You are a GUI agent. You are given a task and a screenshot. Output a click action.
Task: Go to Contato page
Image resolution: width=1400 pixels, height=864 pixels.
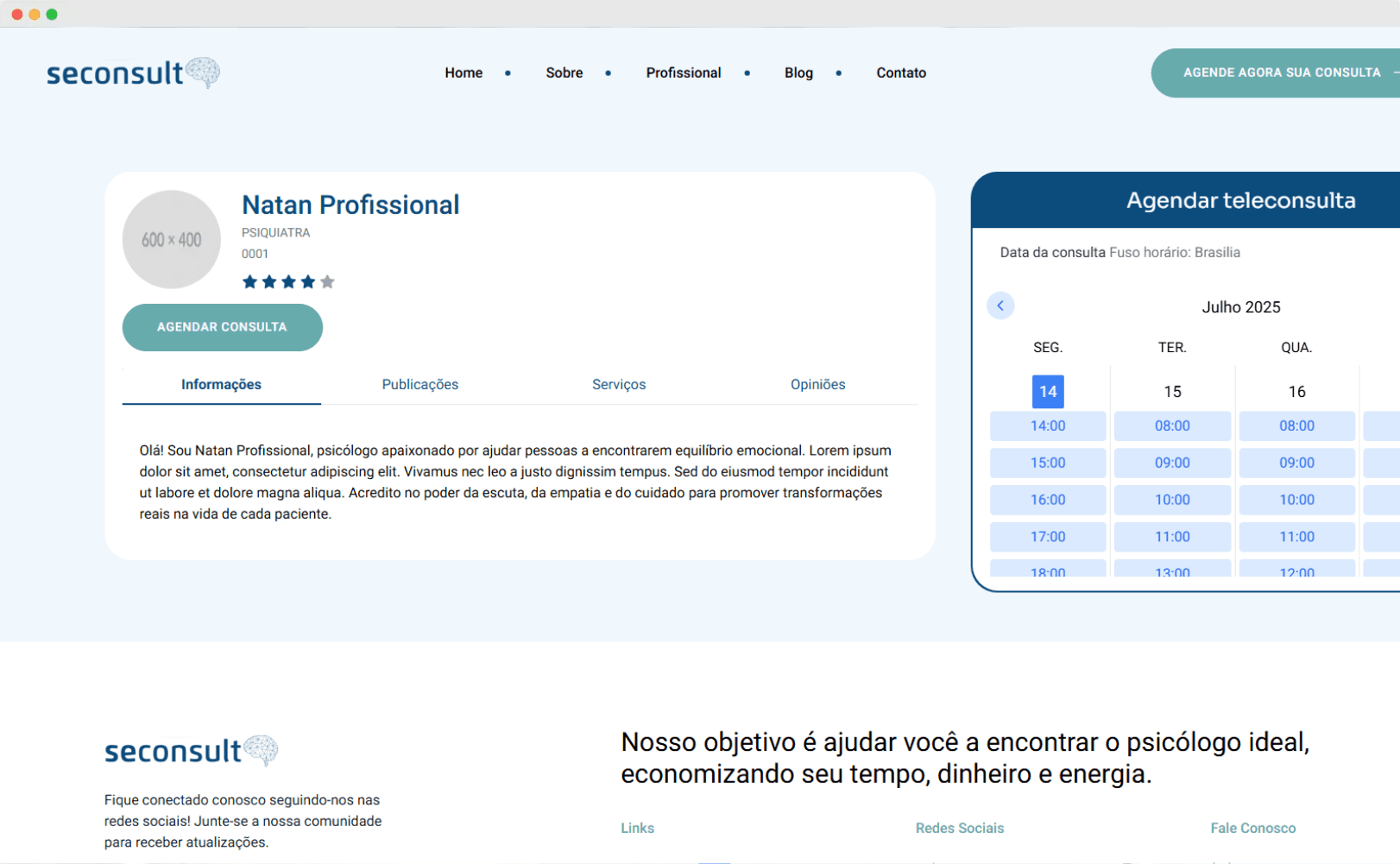coord(900,73)
